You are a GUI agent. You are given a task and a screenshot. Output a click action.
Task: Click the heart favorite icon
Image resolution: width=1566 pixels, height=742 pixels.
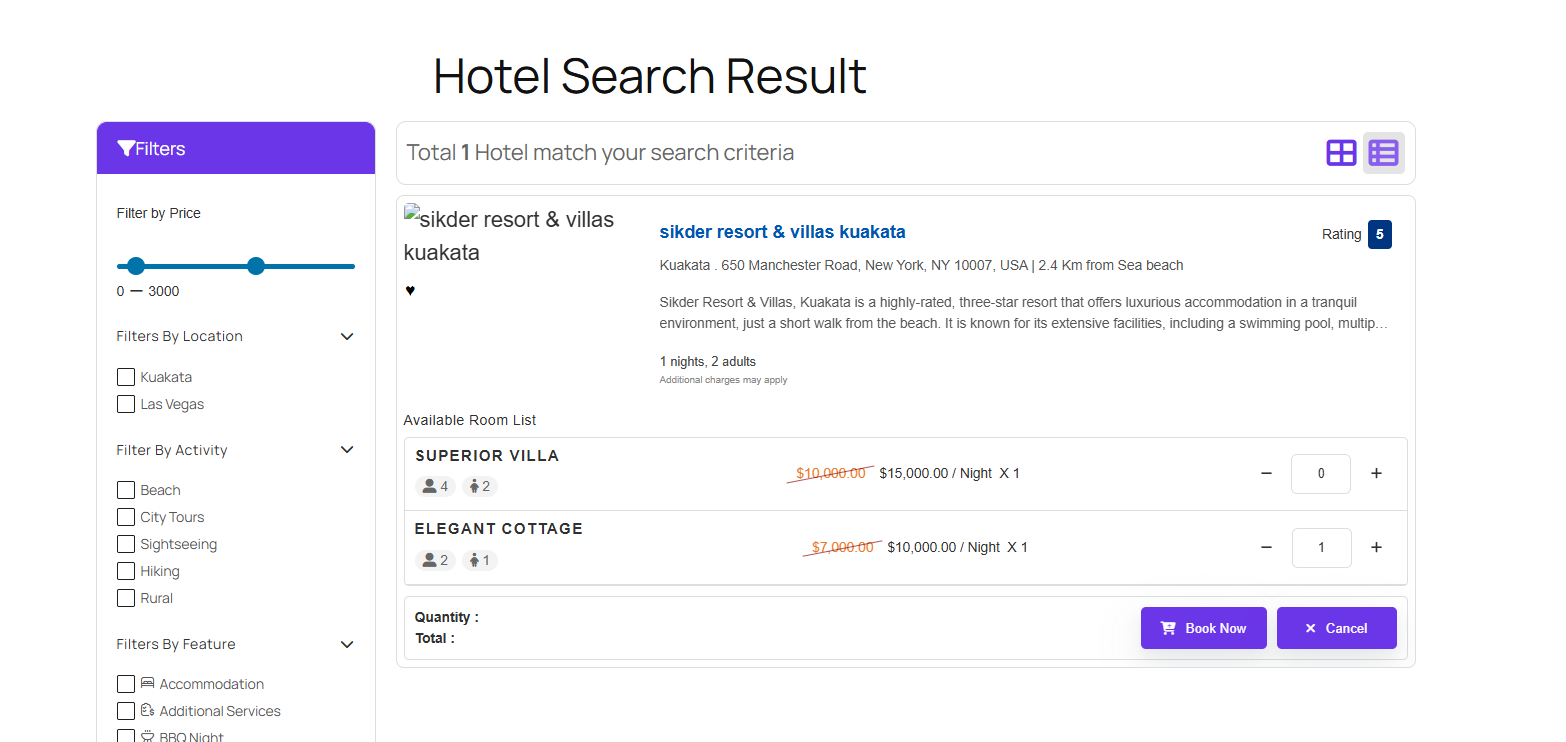point(410,291)
